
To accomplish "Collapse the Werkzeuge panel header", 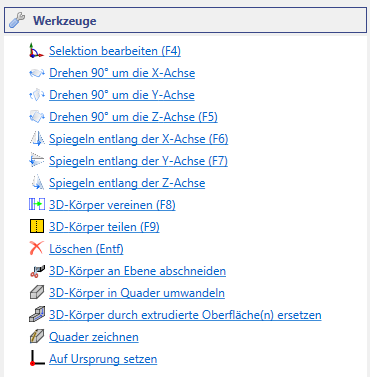I will (x=185, y=21).
